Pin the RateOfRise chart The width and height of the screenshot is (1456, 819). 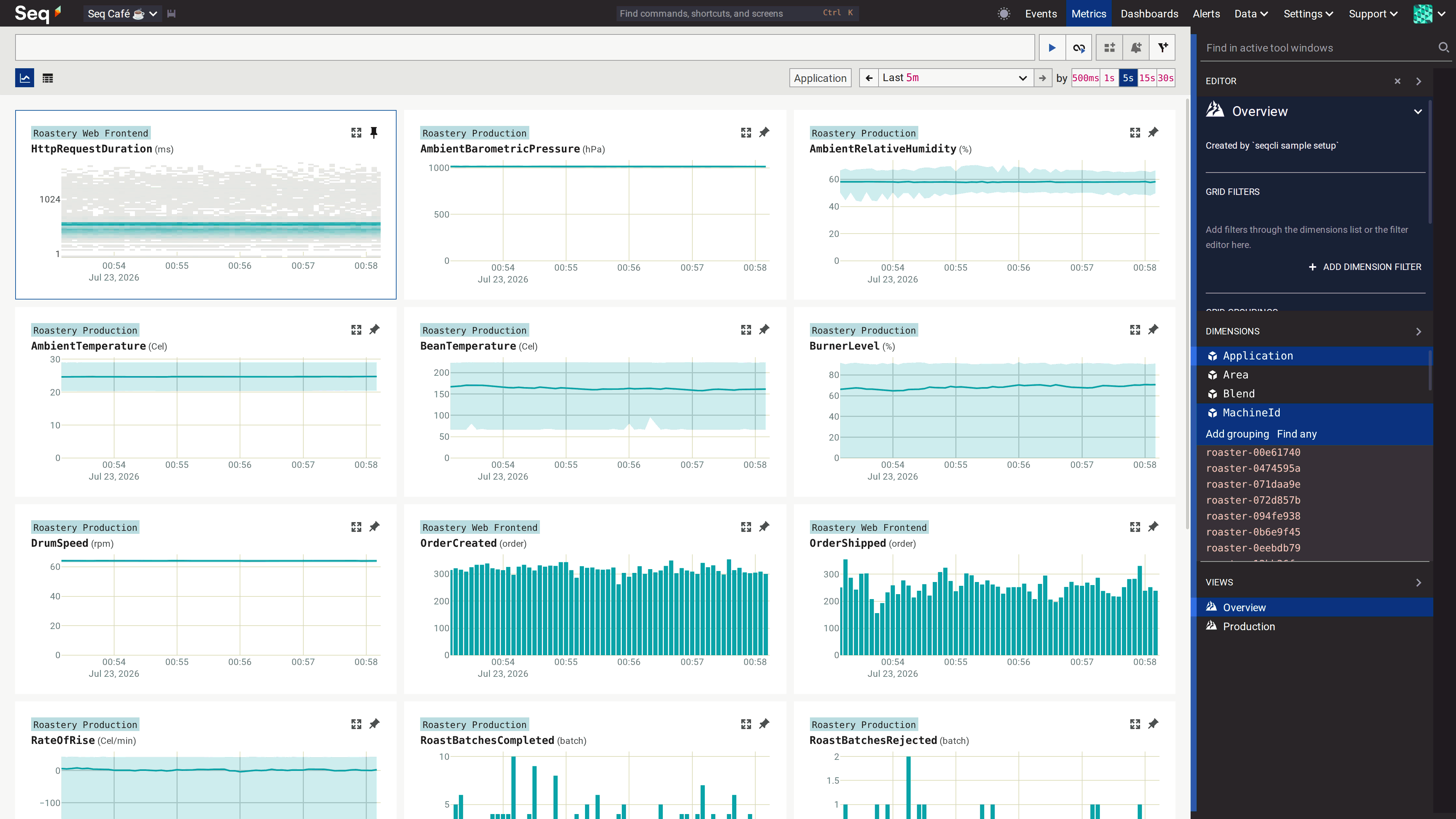tap(374, 724)
